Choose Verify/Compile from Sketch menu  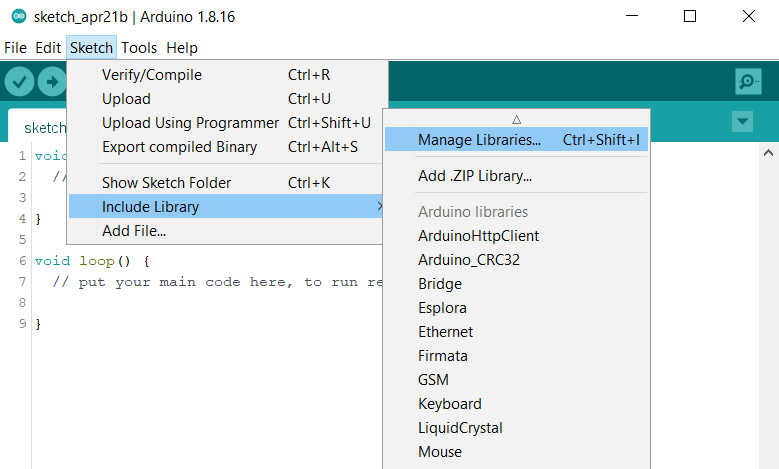[x=228, y=75]
